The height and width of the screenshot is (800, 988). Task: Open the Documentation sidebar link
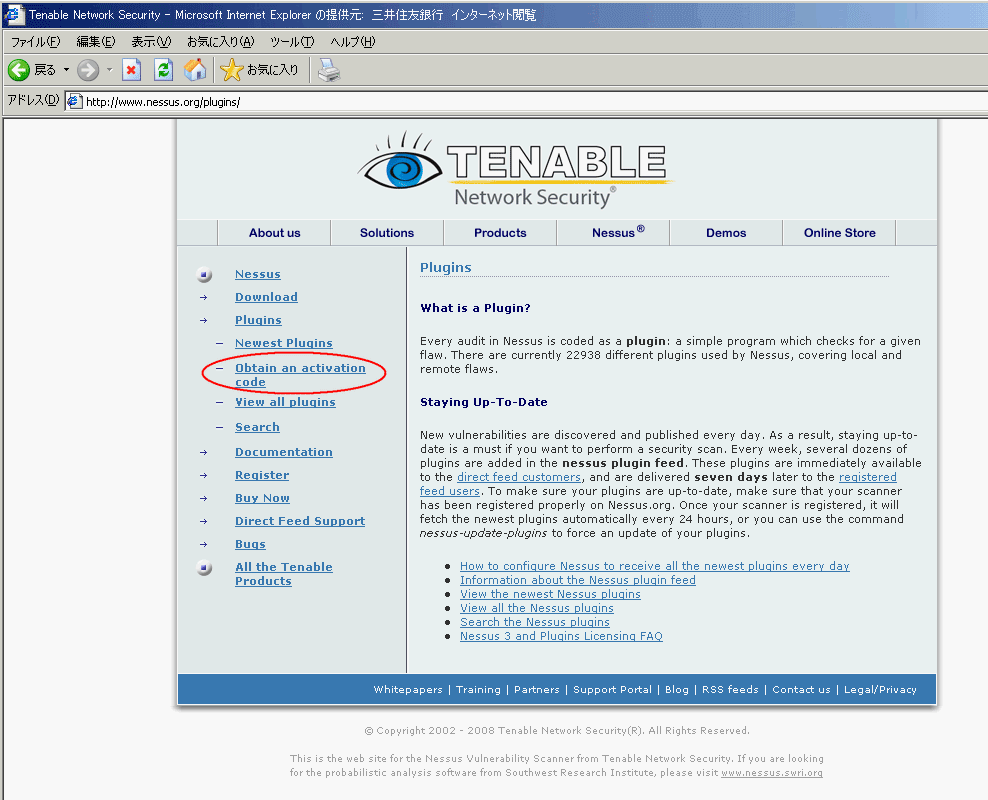point(284,452)
